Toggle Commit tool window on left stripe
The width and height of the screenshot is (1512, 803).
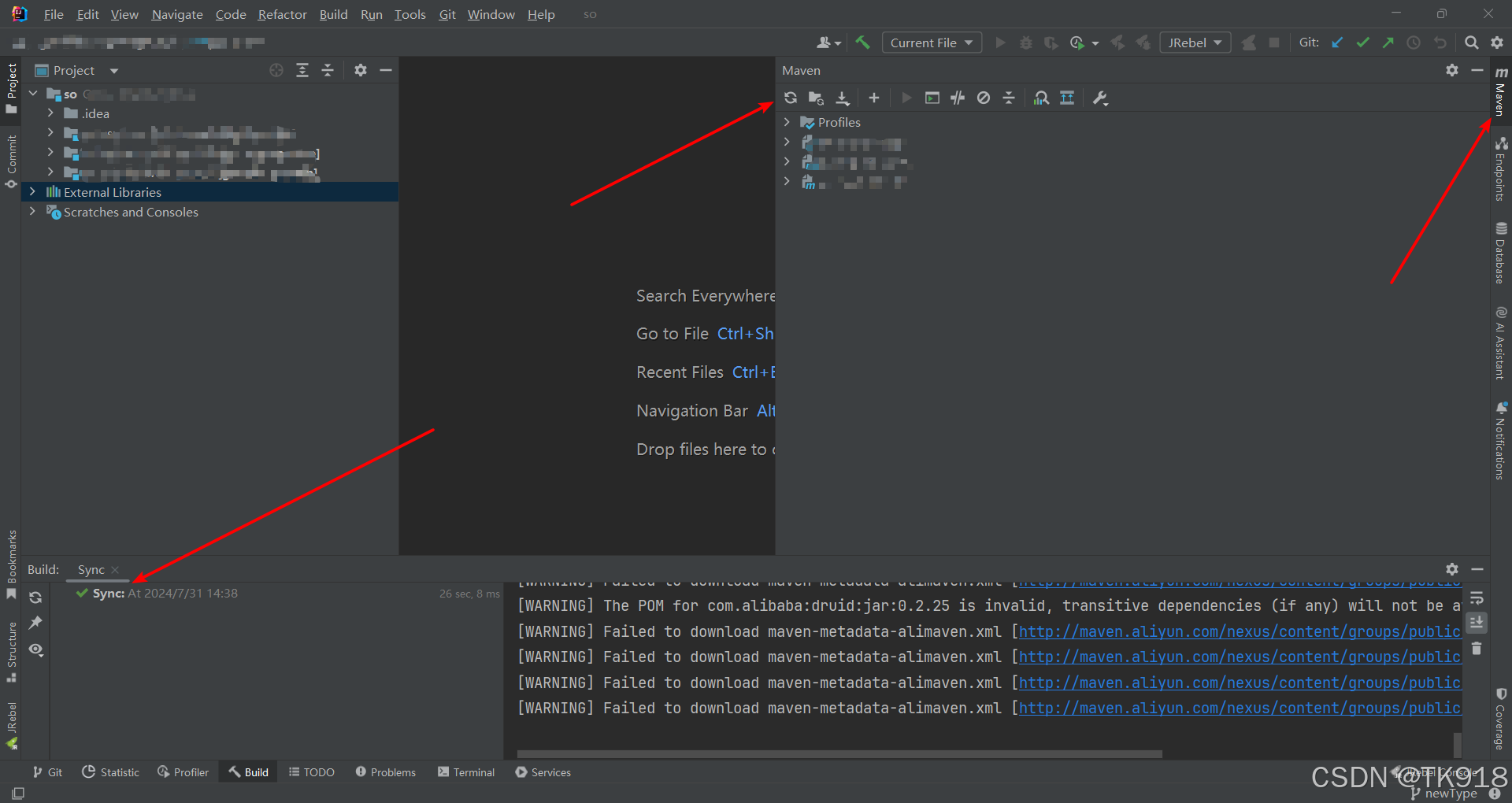(11, 161)
